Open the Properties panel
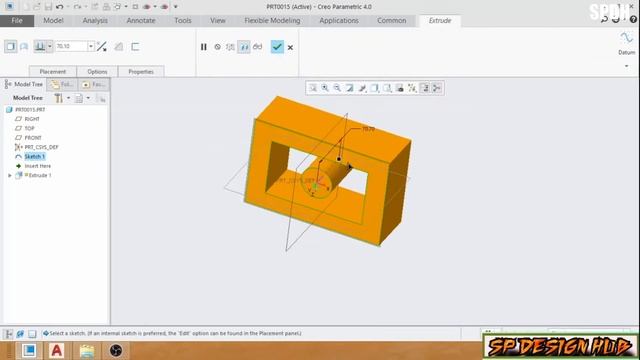Screen dimensions: 640x360 (141, 71)
